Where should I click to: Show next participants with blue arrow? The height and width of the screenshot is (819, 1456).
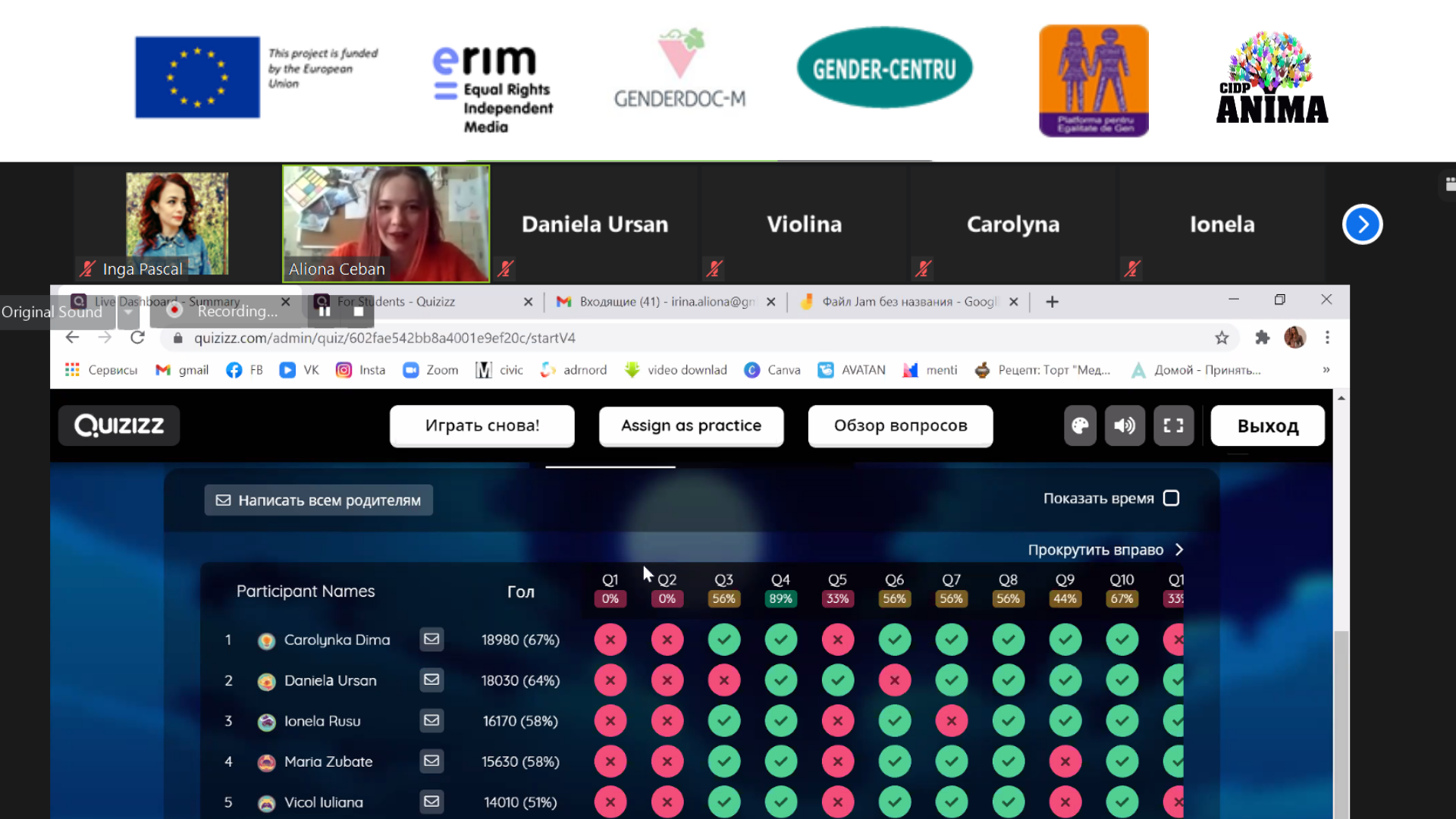1362,224
